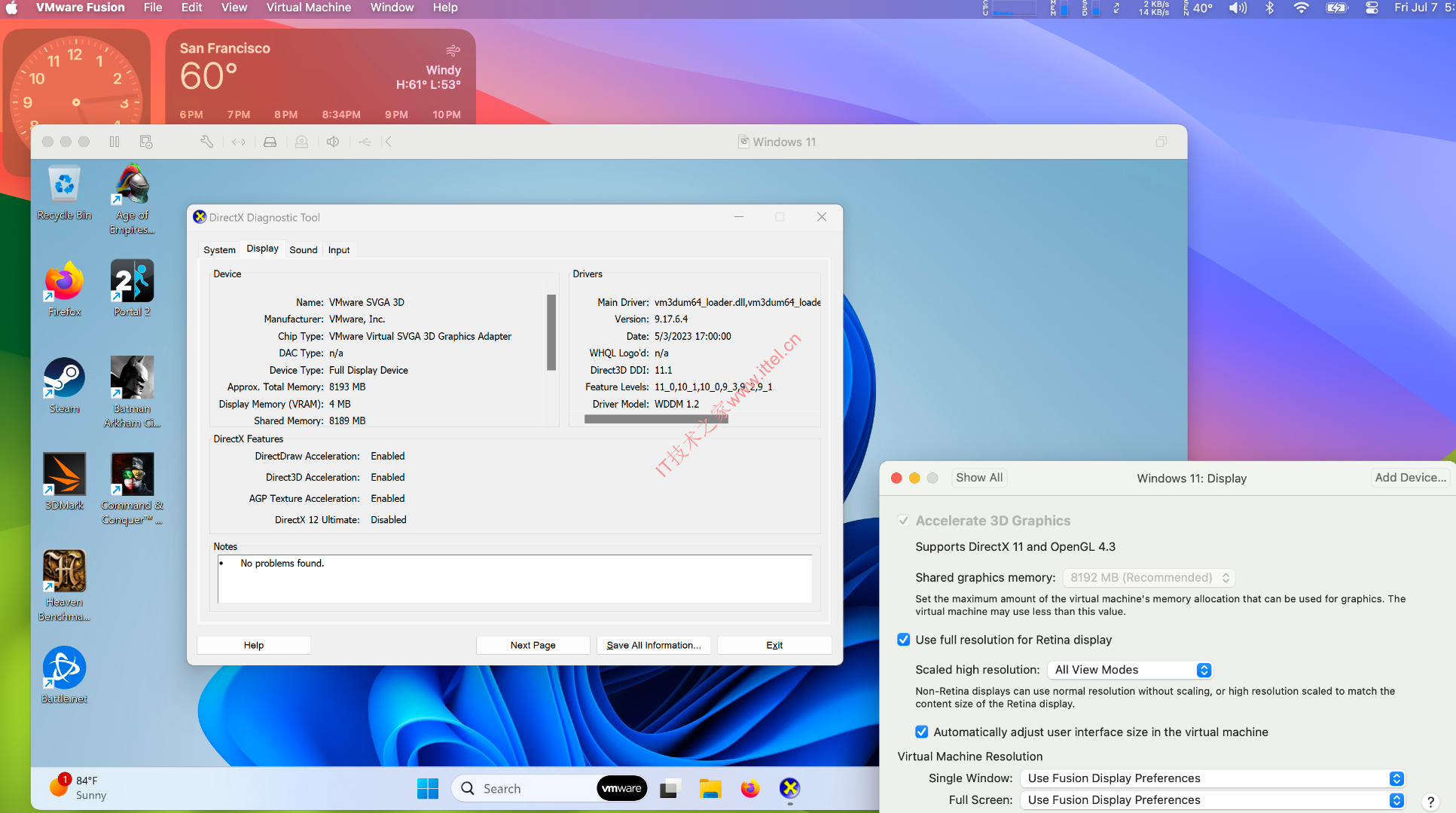Switch to the Sound tab
This screenshot has height=813, width=1456.
click(x=304, y=250)
